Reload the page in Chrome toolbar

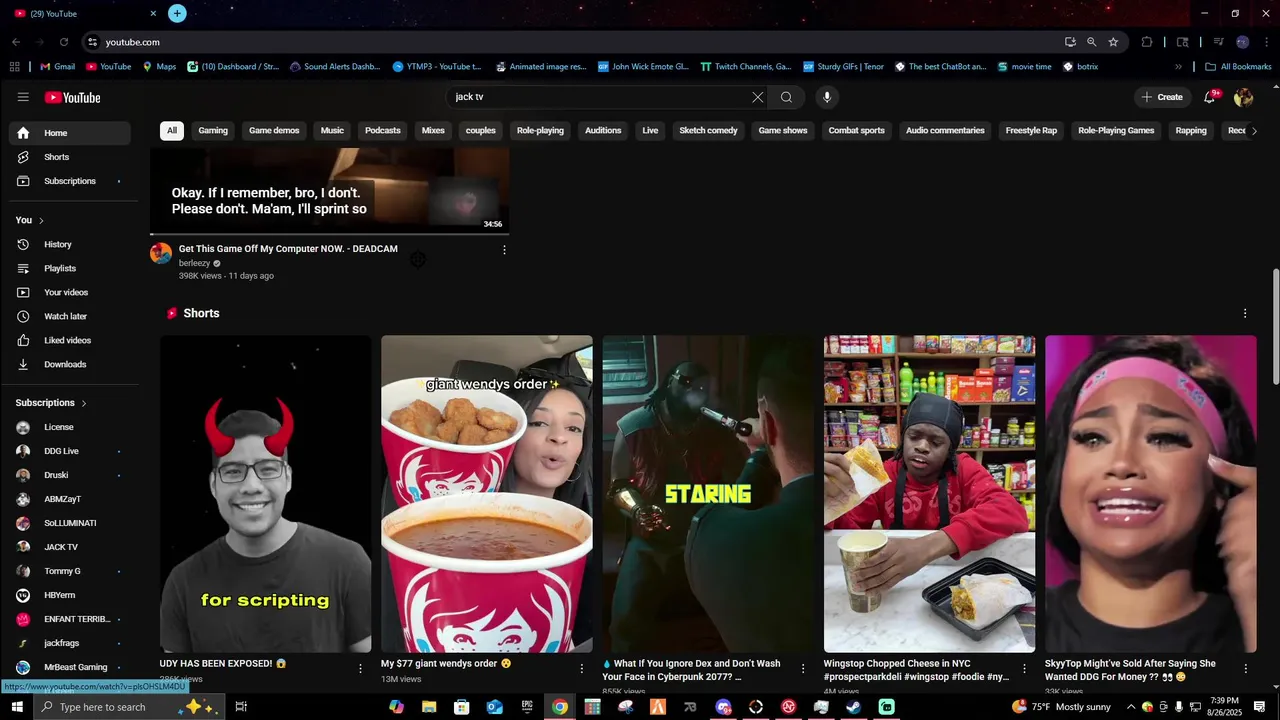click(64, 42)
